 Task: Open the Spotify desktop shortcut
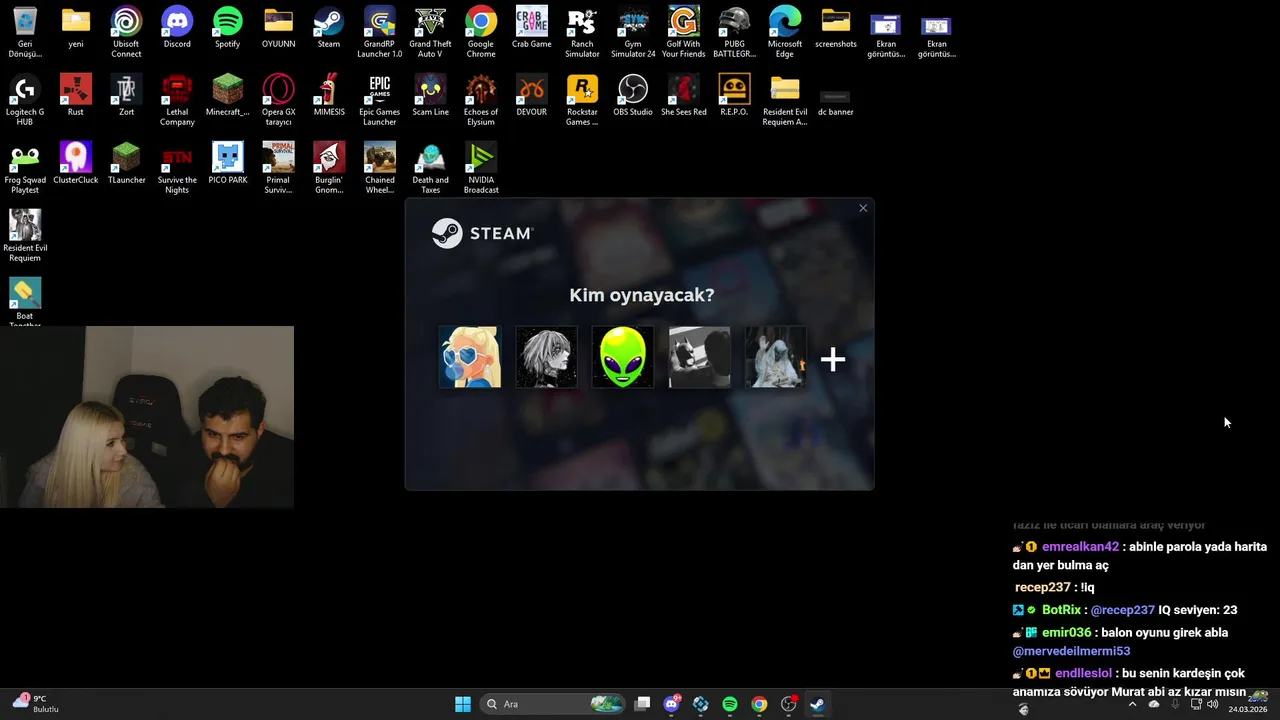pos(227,27)
